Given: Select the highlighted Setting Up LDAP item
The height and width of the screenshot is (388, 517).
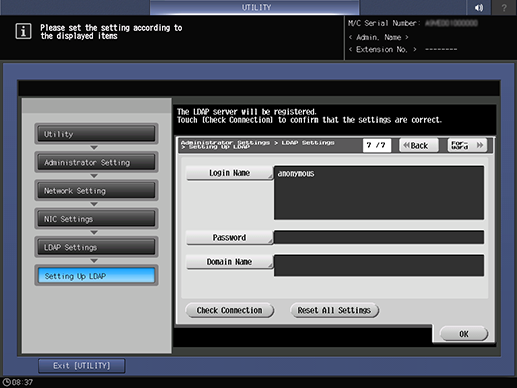Looking at the screenshot, I should (x=96, y=276).
